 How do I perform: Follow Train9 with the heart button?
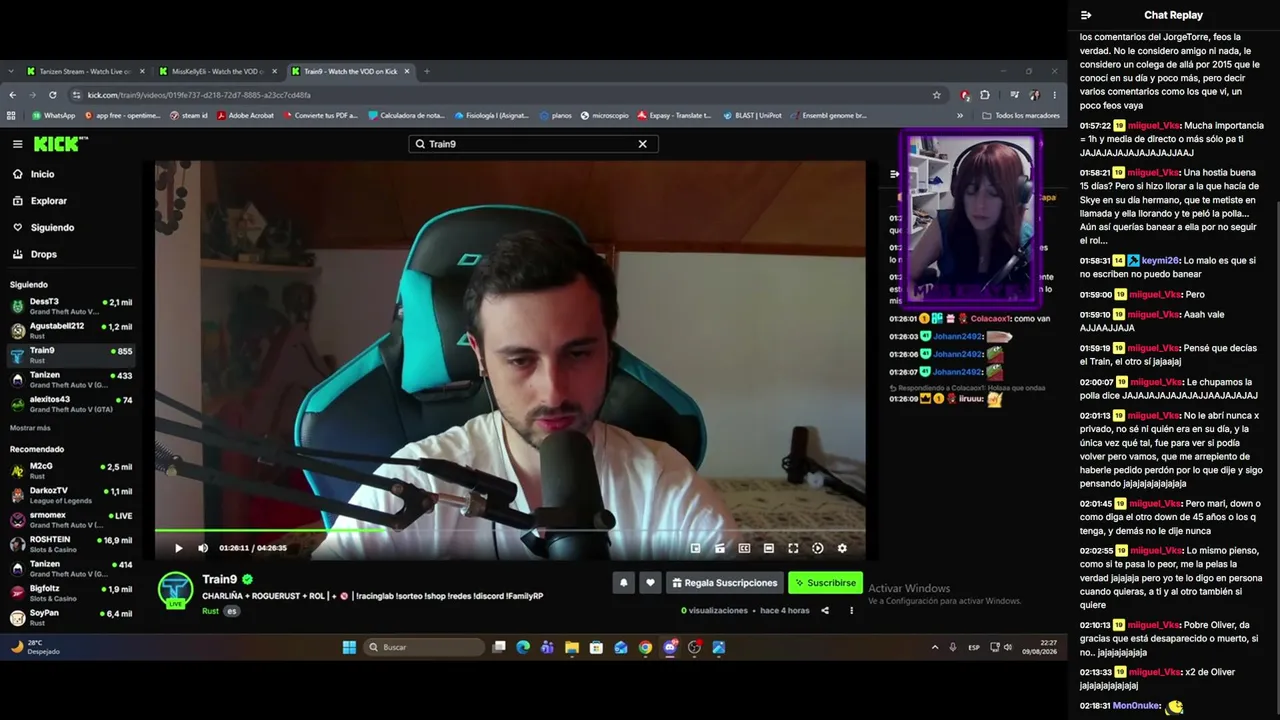tap(650, 583)
